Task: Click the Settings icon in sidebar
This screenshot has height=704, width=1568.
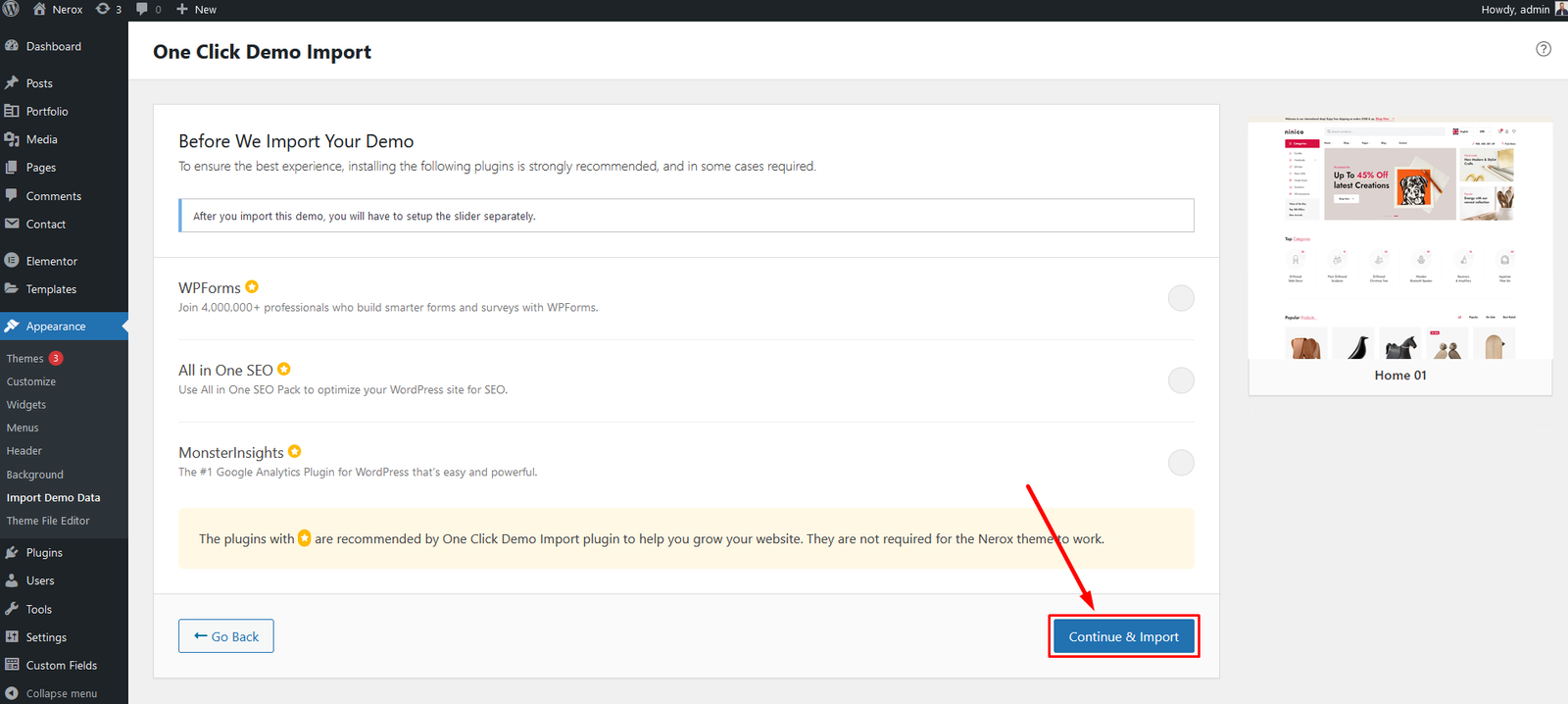Action: click(x=12, y=637)
